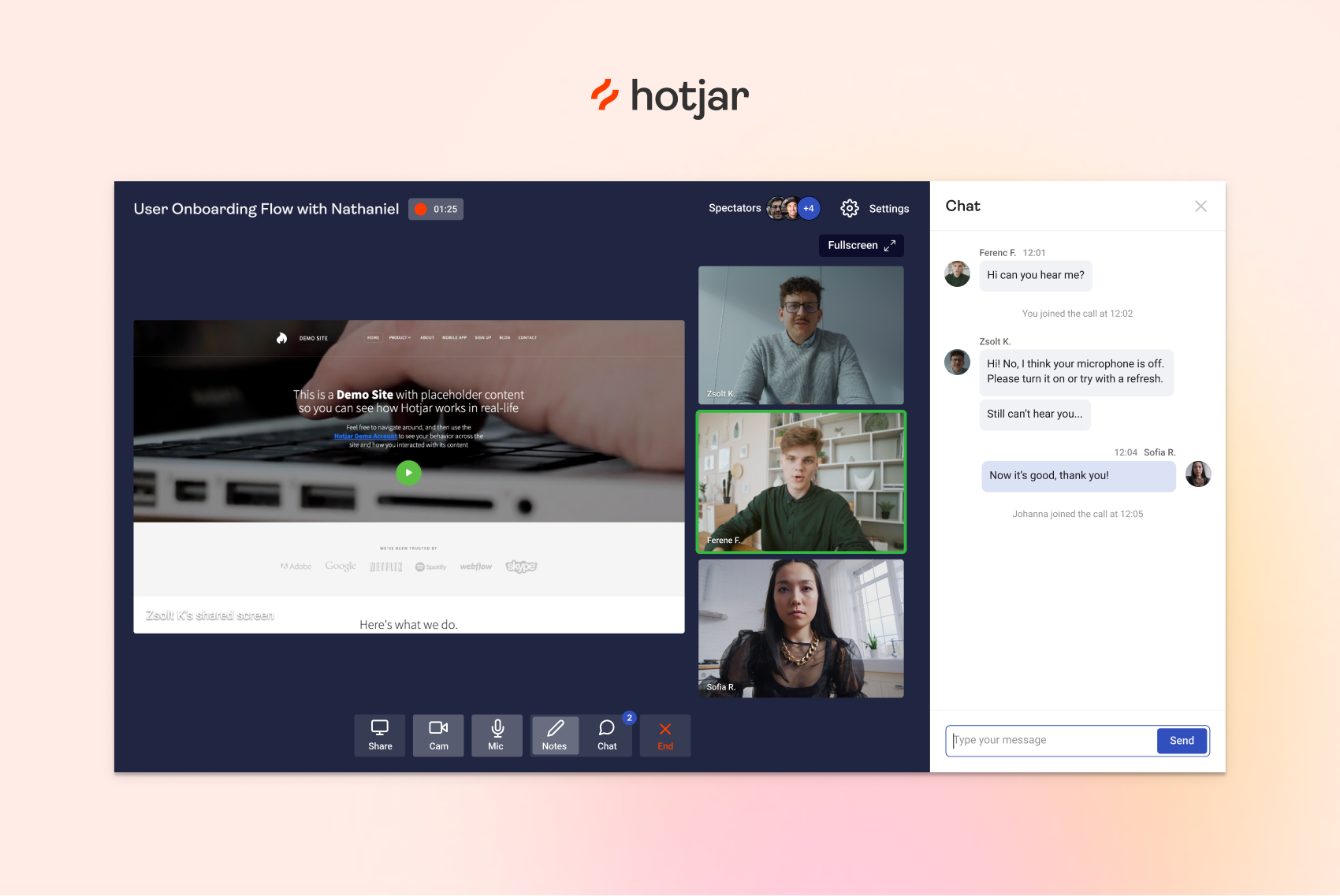Click Sofia R.'s avatar in chat
Screen dimensions: 1340x896
1198,474
